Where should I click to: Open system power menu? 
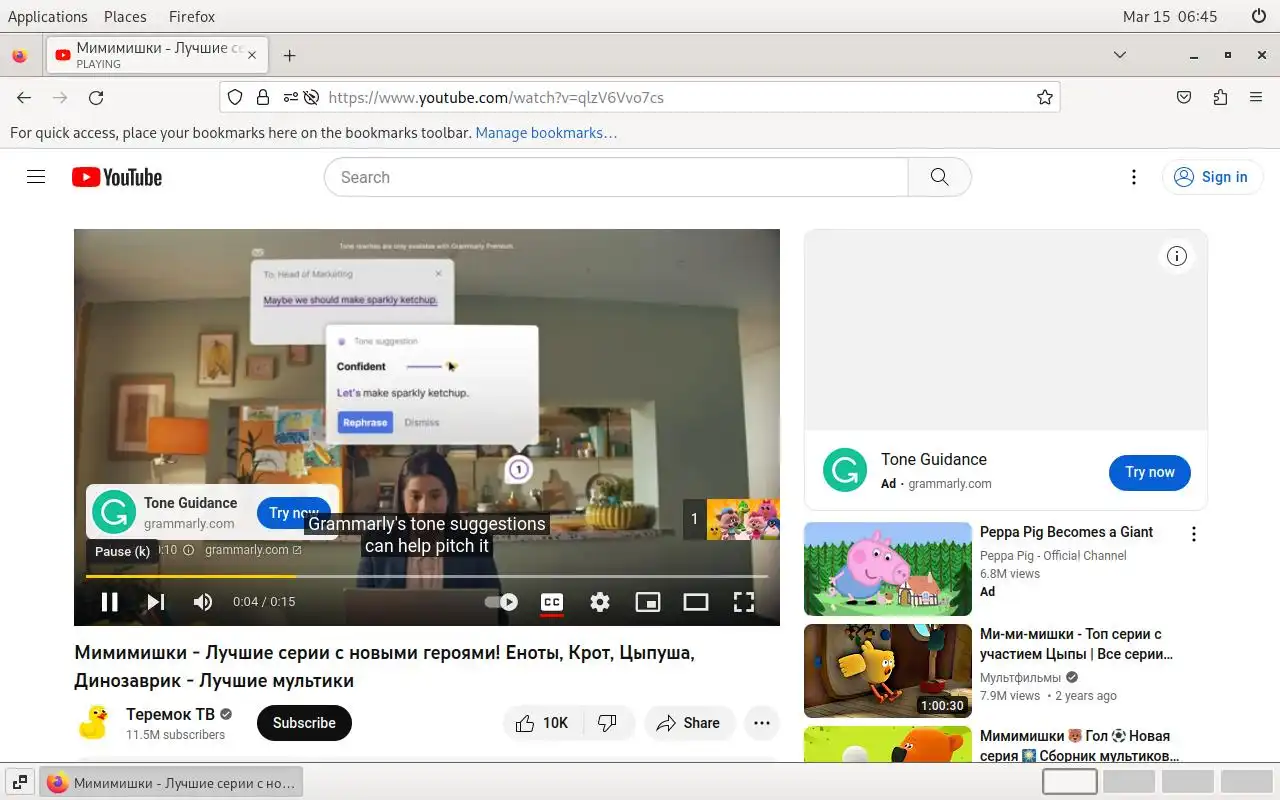[1259, 16]
